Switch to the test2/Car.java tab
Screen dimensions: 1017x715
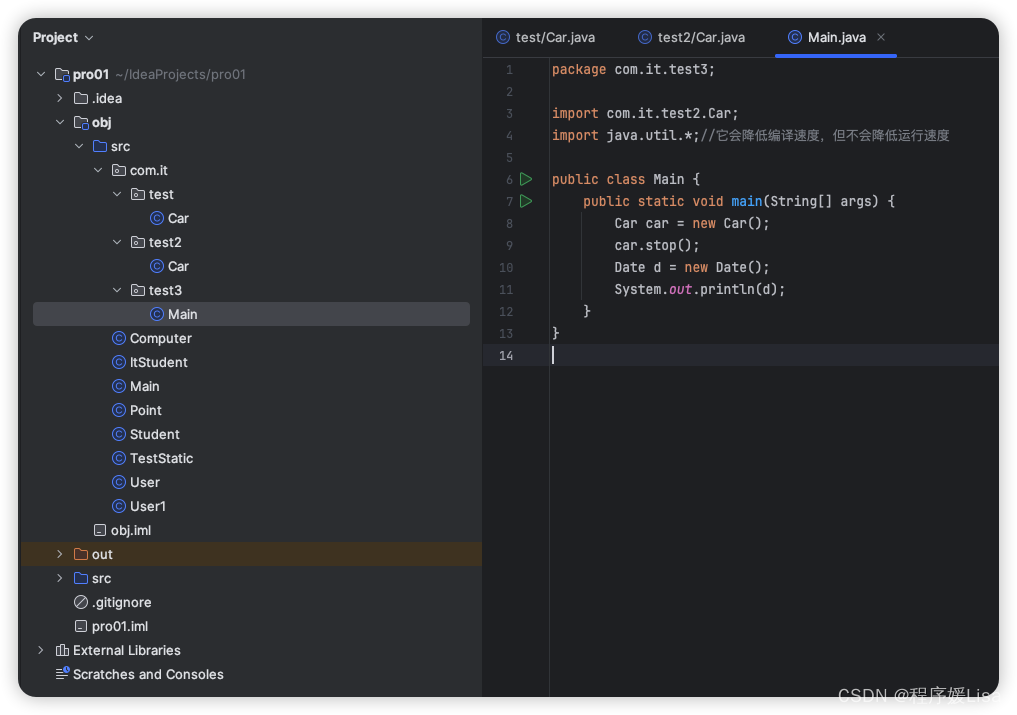point(691,37)
